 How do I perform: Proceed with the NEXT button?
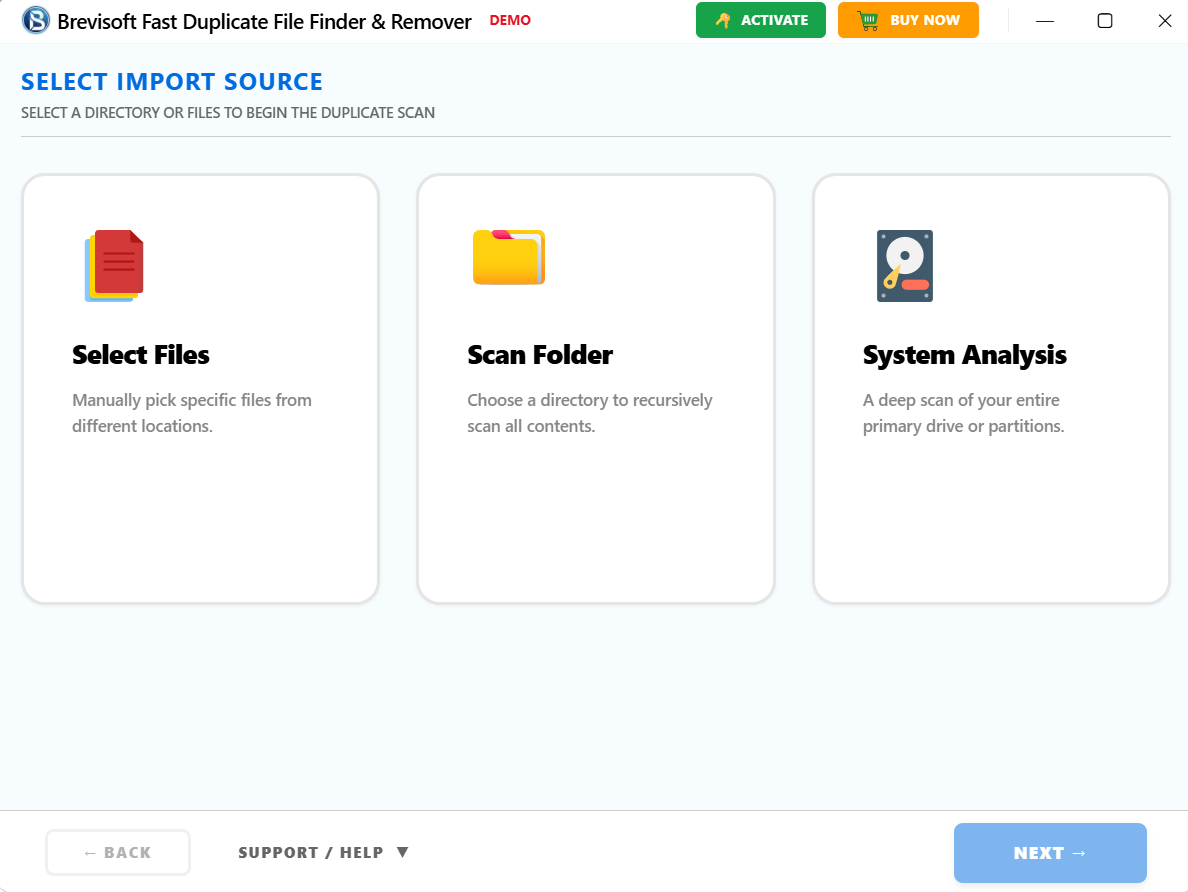(1049, 852)
